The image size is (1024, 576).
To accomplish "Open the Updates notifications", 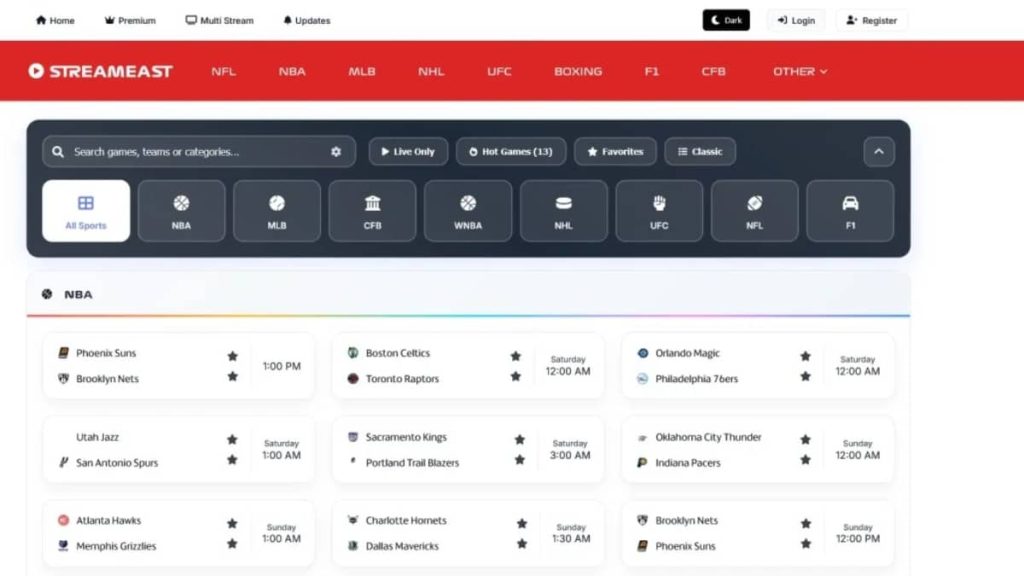I will [x=306, y=20].
